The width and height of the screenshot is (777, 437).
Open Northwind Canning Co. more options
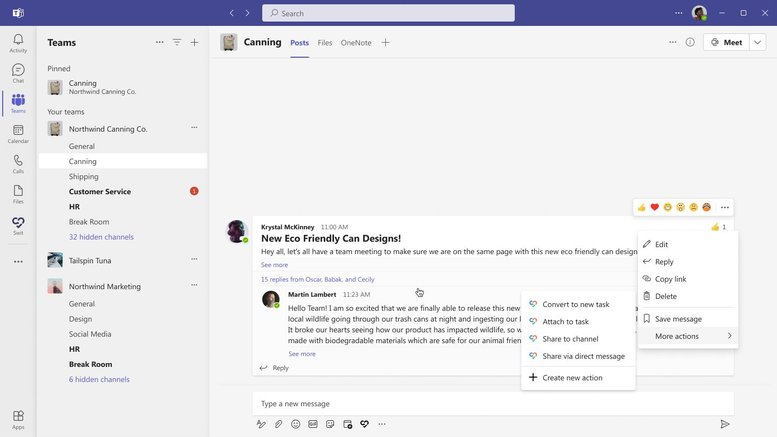pyautogui.click(x=194, y=128)
